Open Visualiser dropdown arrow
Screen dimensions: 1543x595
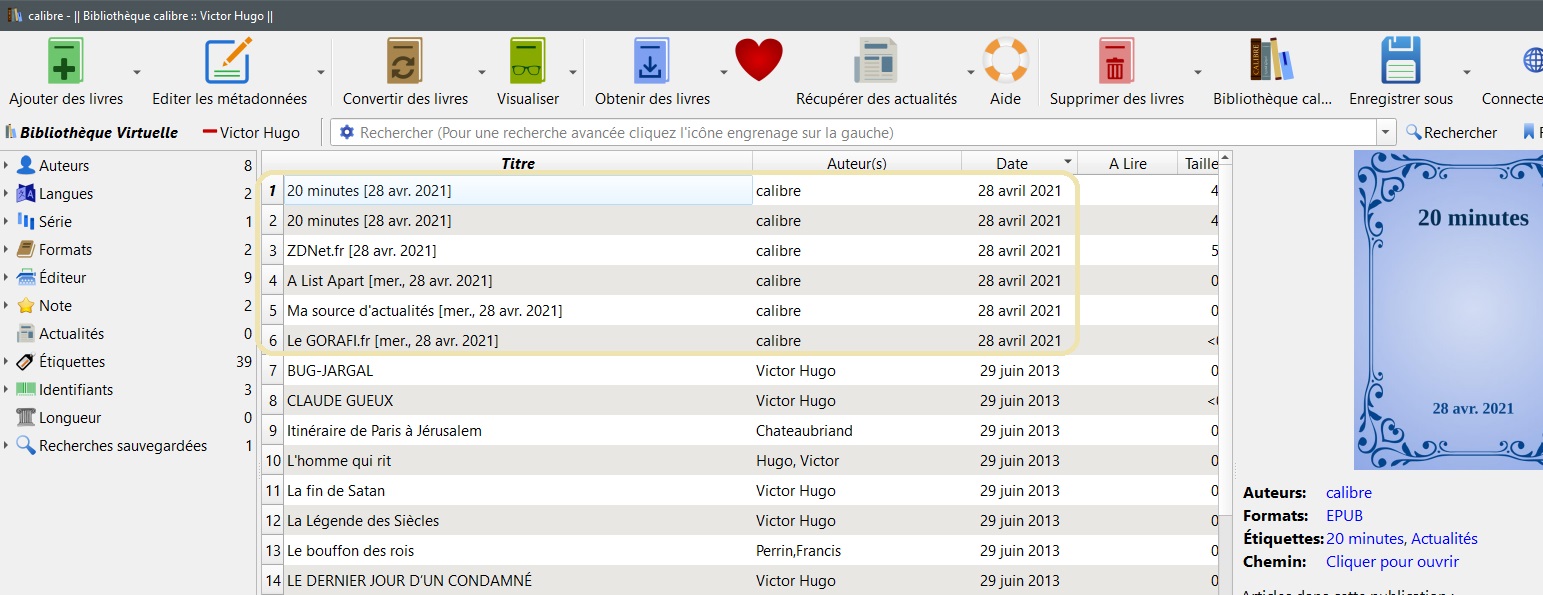(x=573, y=73)
